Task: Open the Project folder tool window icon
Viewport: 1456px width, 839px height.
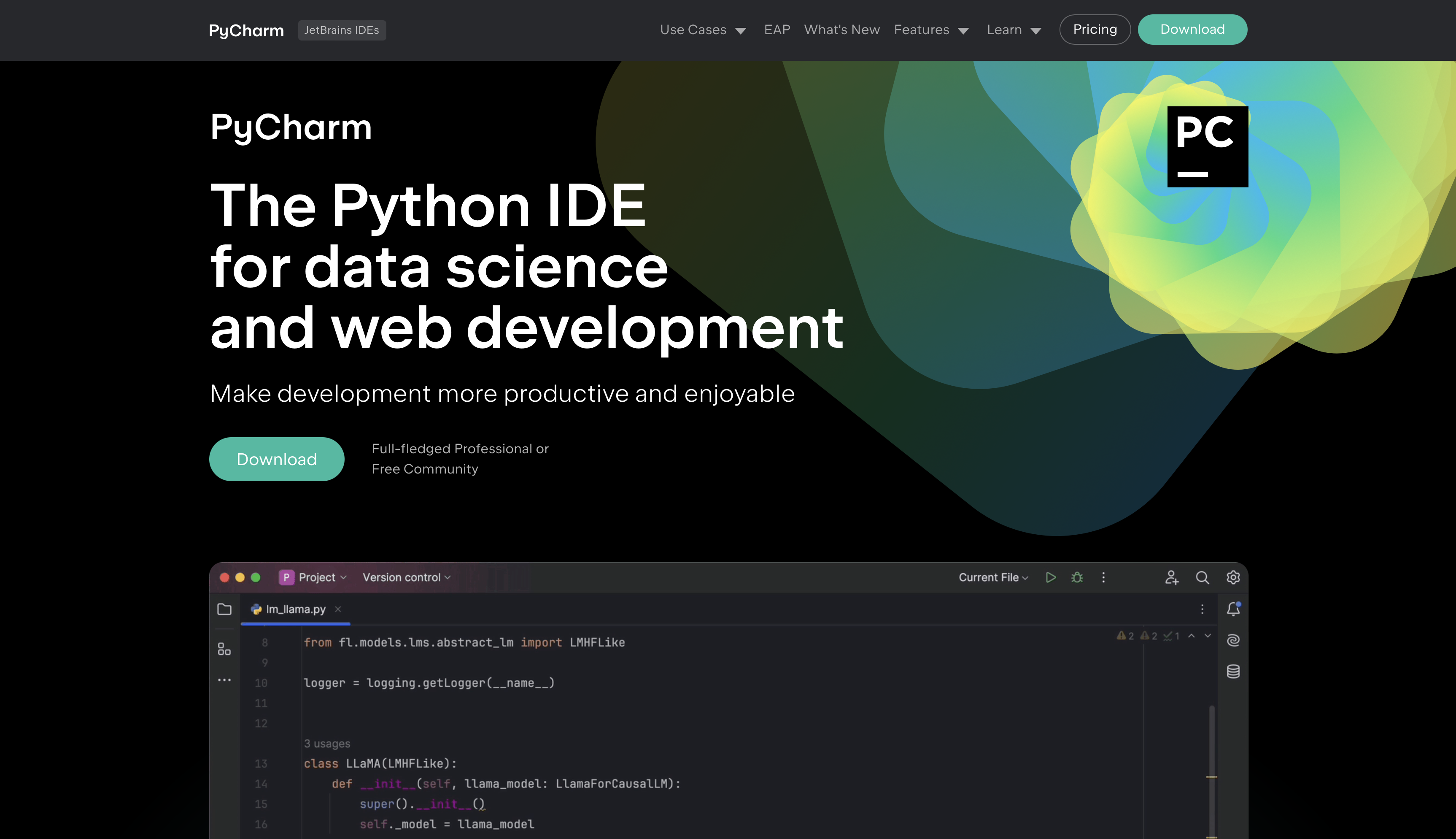Action: pos(224,609)
